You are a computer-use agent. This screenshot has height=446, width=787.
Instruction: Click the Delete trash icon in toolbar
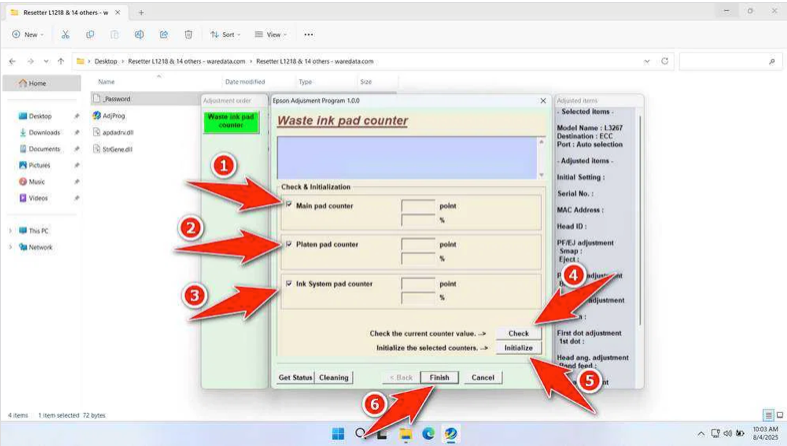point(186,34)
